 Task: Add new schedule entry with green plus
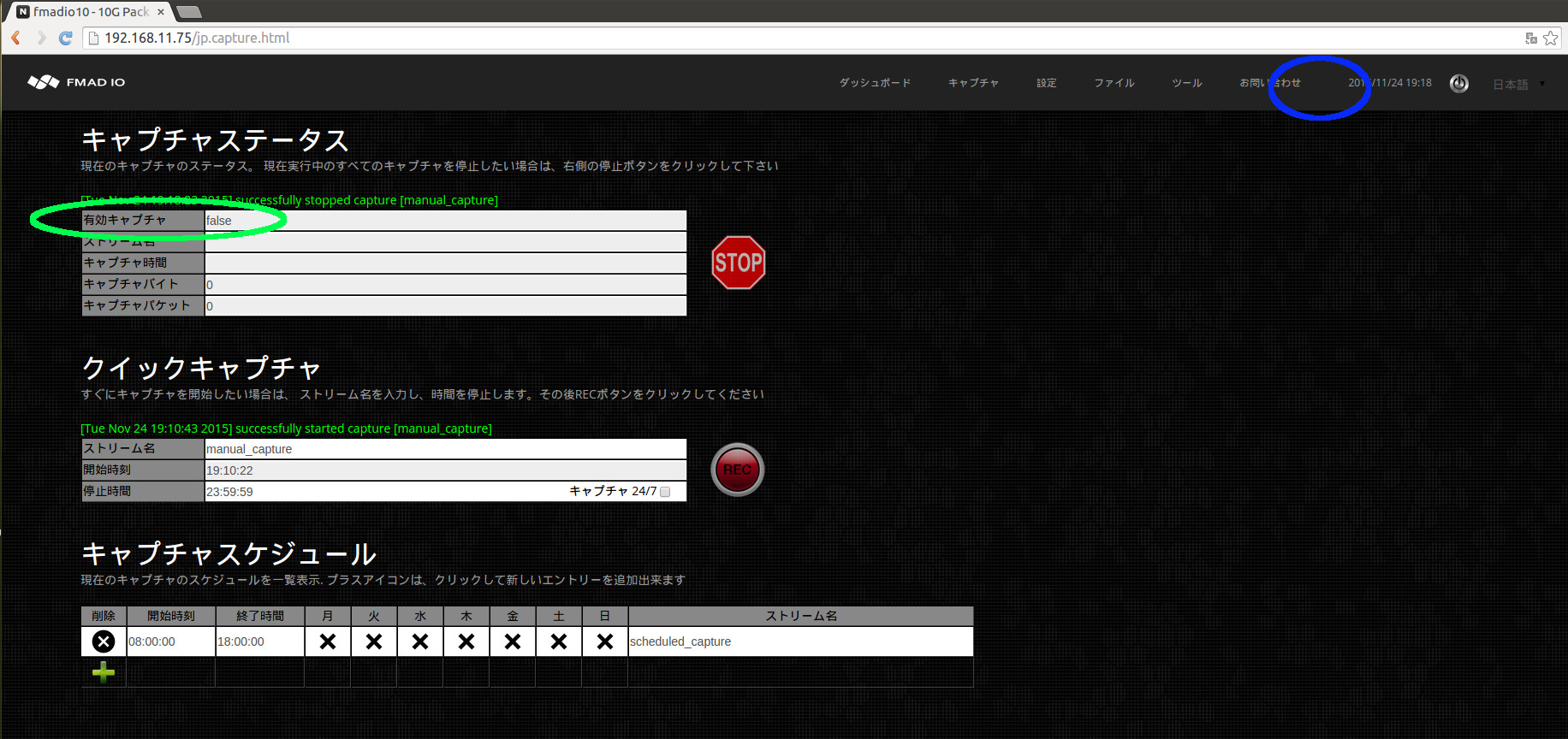tap(104, 672)
